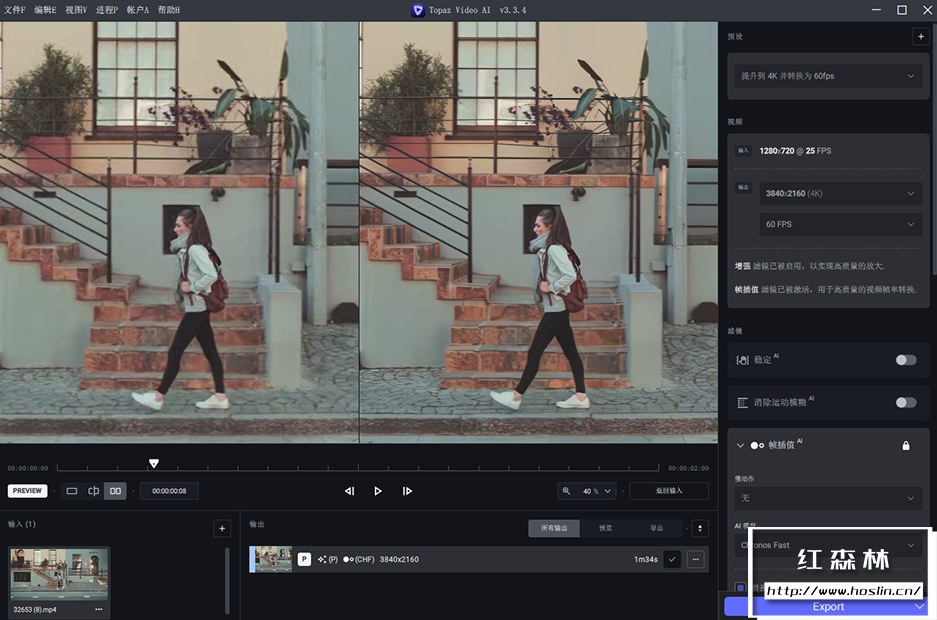Image resolution: width=937 pixels, height=620 pixels.
Task: Expand the preset dropdown for 4K 60fps
Action: [826, 76]
